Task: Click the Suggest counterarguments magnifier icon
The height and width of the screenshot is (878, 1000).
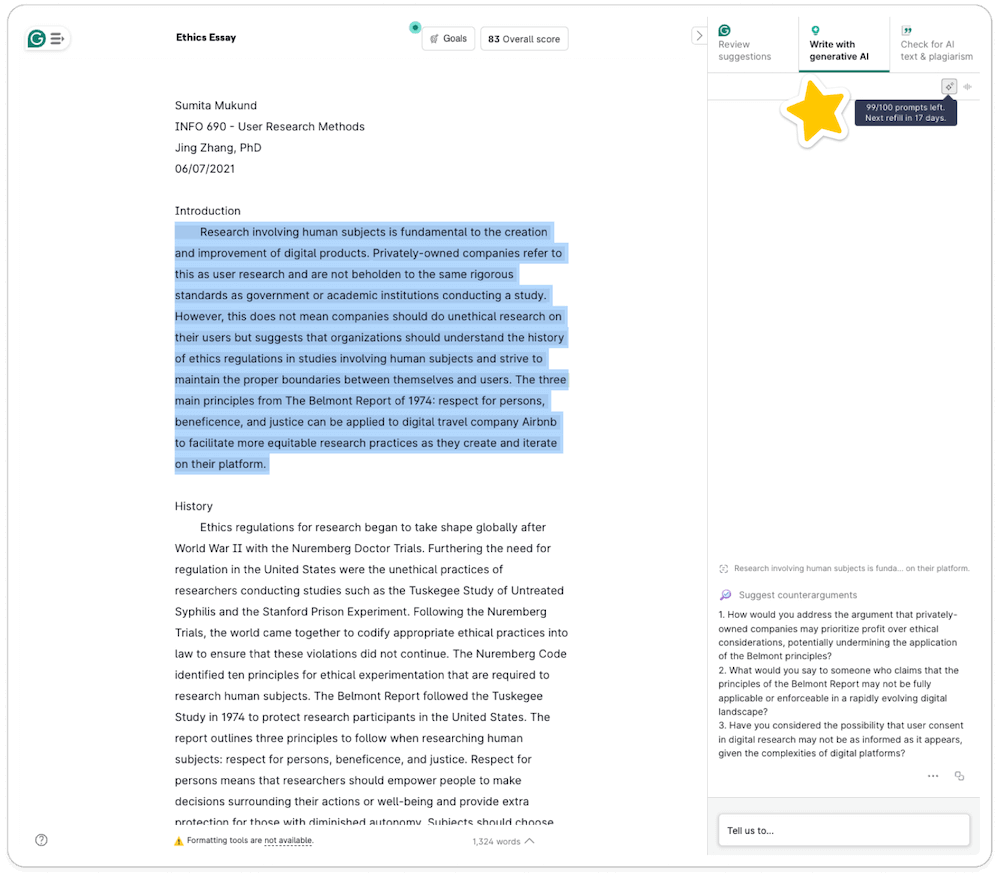Action: [x=726, y=595]
